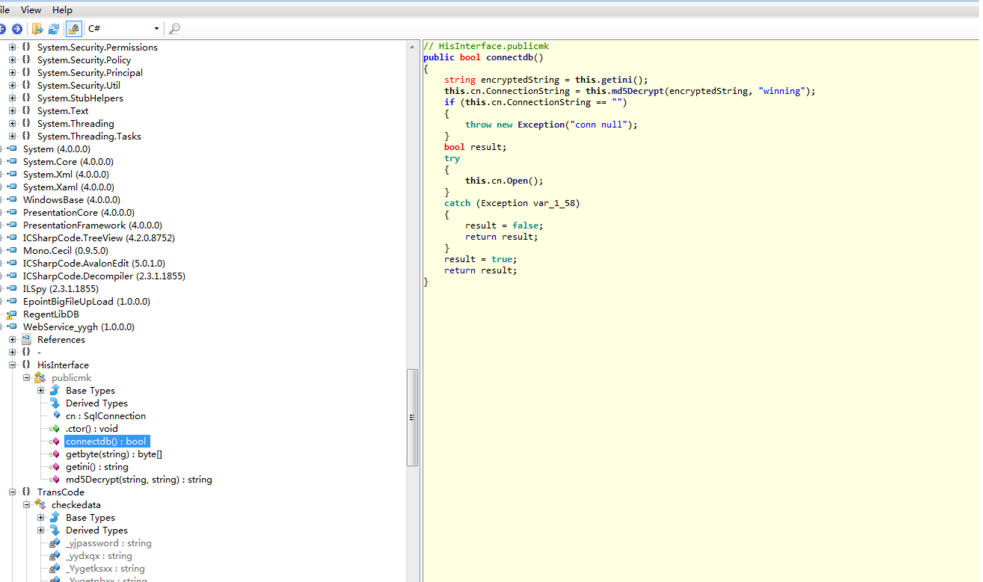
Task: Click the publicmk class icon
Action: click(40, 378)
